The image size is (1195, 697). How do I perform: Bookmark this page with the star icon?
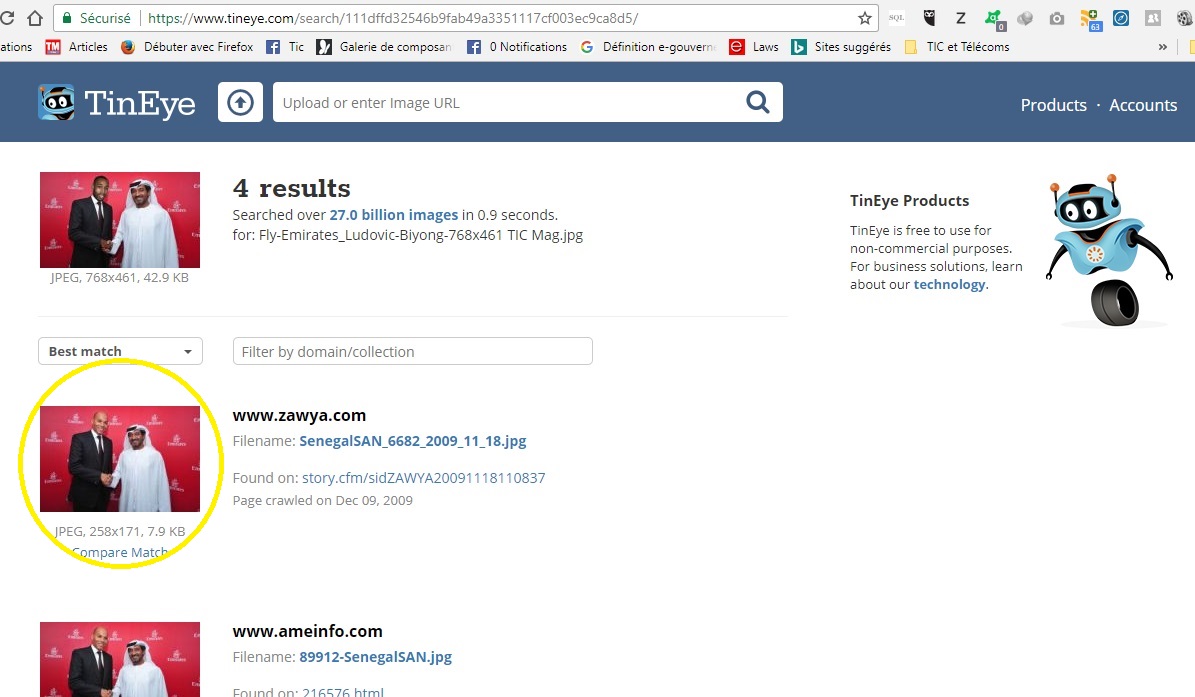tap(864, 18)
